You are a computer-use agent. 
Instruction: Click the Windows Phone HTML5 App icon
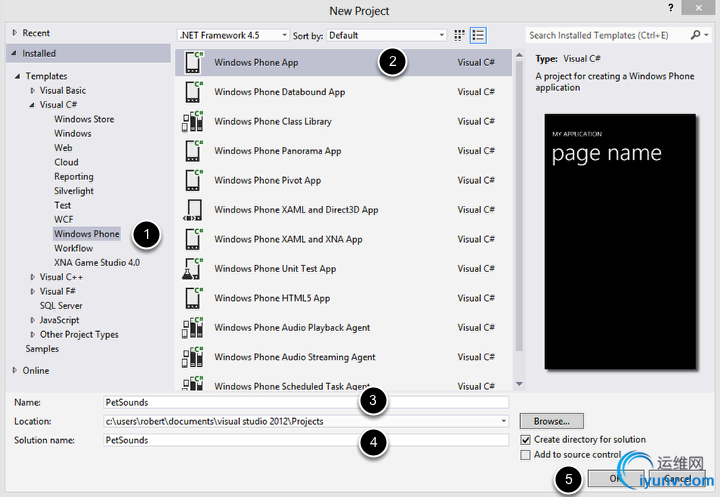(x=193, y=298)
